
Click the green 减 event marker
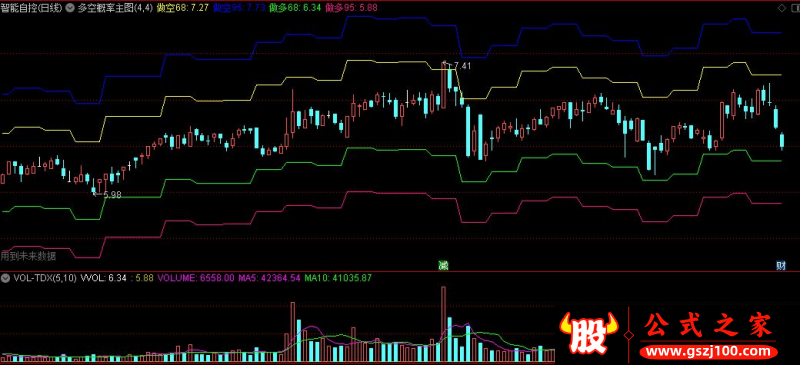click(x=443, y=265)
